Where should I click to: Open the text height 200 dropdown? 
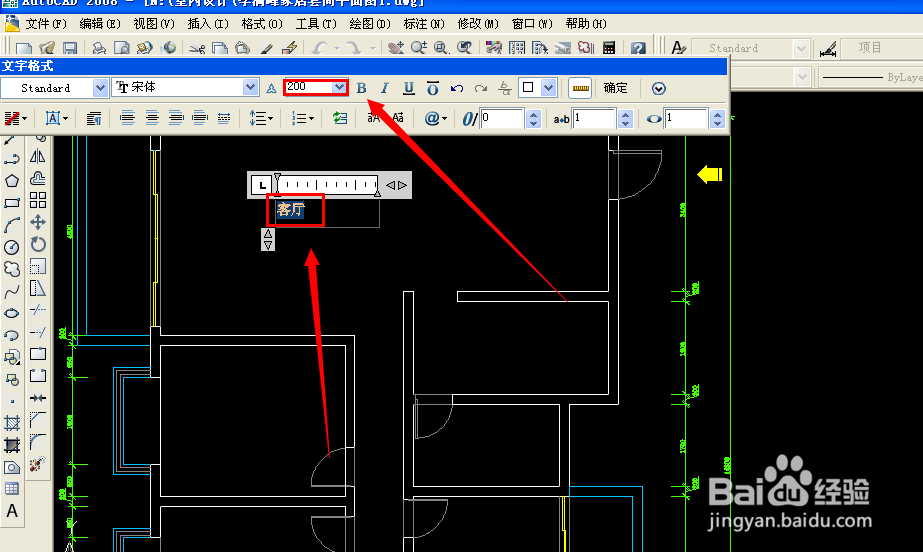click(x=339, y=87)
